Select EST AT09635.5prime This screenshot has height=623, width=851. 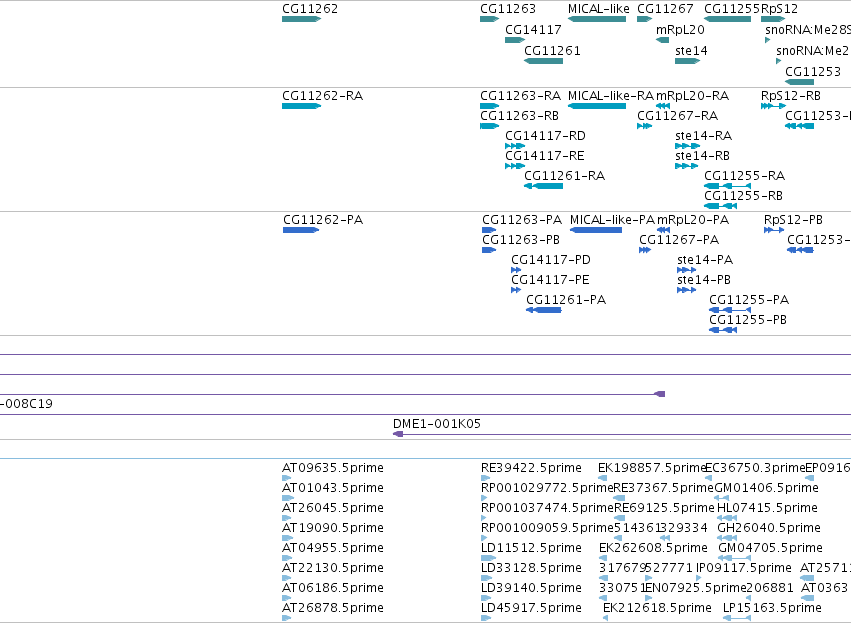pos(333,468)
